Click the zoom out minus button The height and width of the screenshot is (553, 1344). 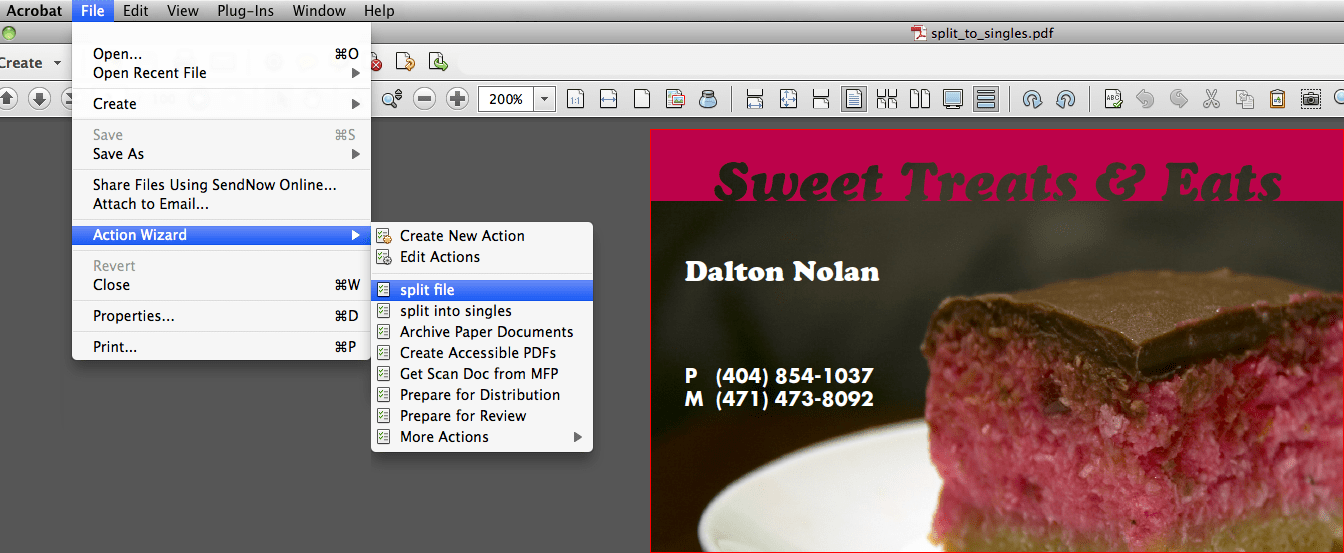click(425, 98)
